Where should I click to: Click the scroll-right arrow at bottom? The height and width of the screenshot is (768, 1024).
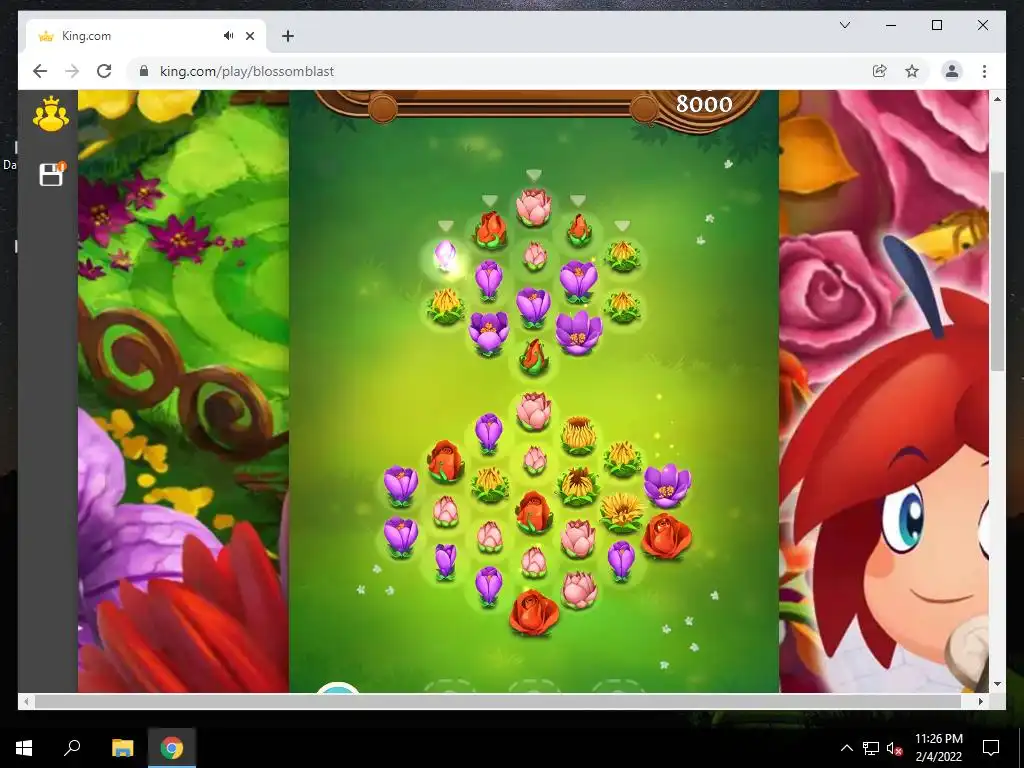980,701
